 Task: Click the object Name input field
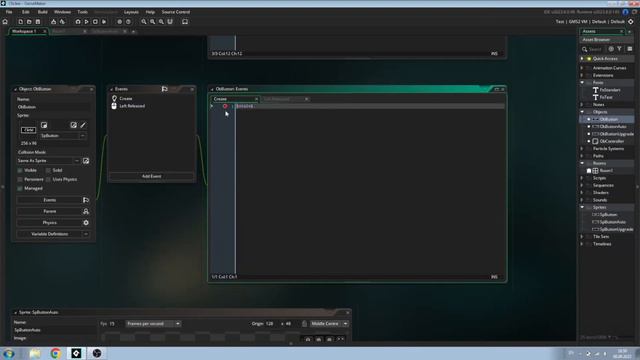click(x=53, y=107)
